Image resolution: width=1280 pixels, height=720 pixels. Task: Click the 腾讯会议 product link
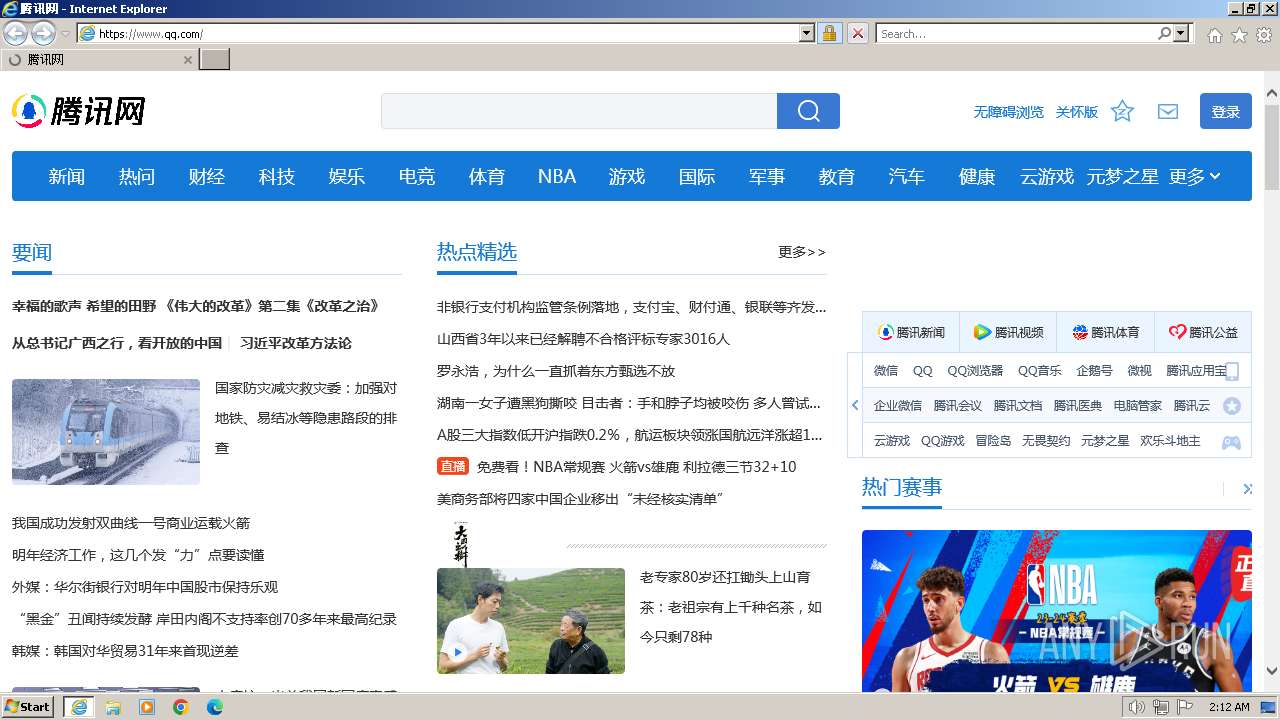(x=958, y=406)
